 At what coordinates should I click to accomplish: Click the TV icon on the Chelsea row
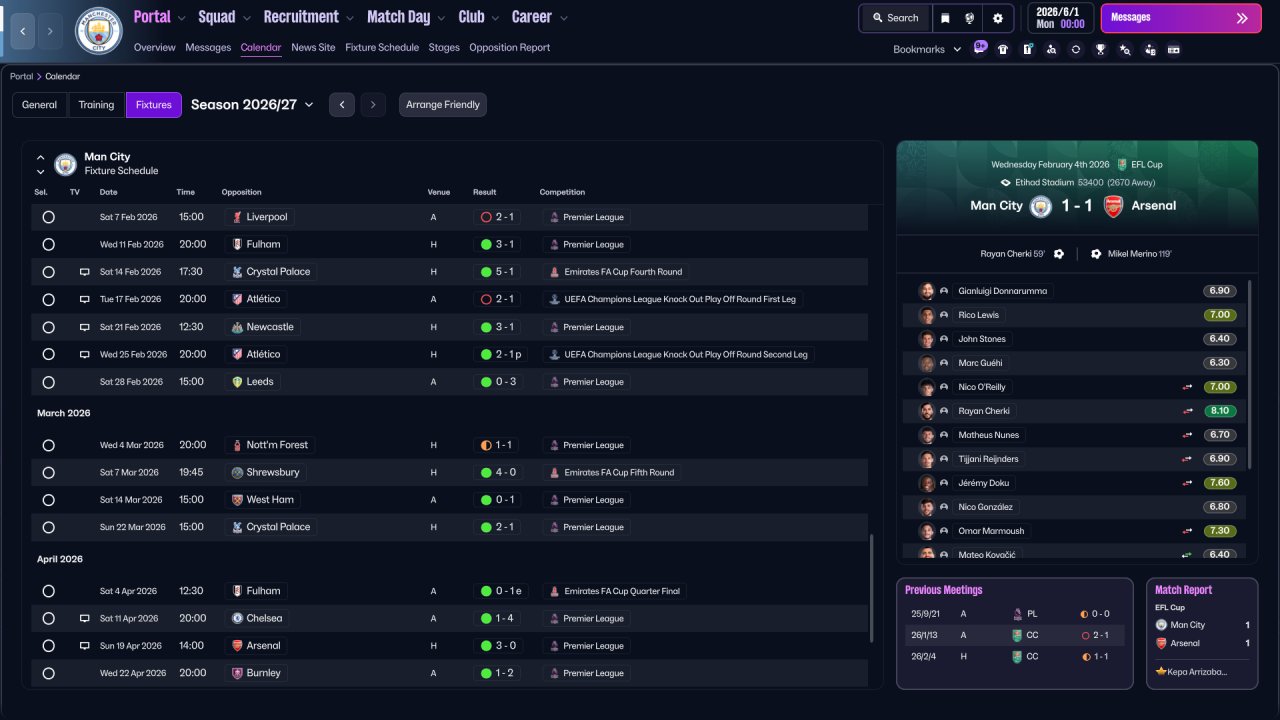click(x=85, y=619)
